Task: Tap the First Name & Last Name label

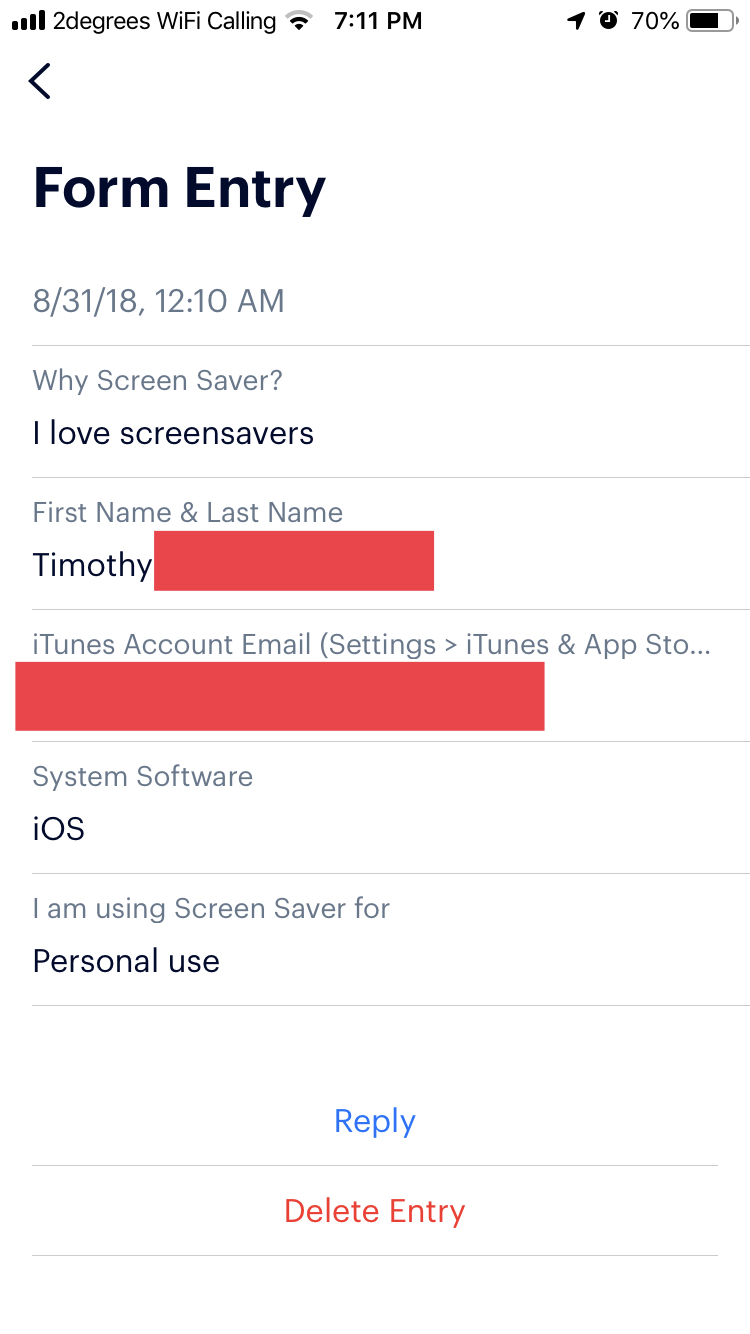Action: (x=188, y=512)
